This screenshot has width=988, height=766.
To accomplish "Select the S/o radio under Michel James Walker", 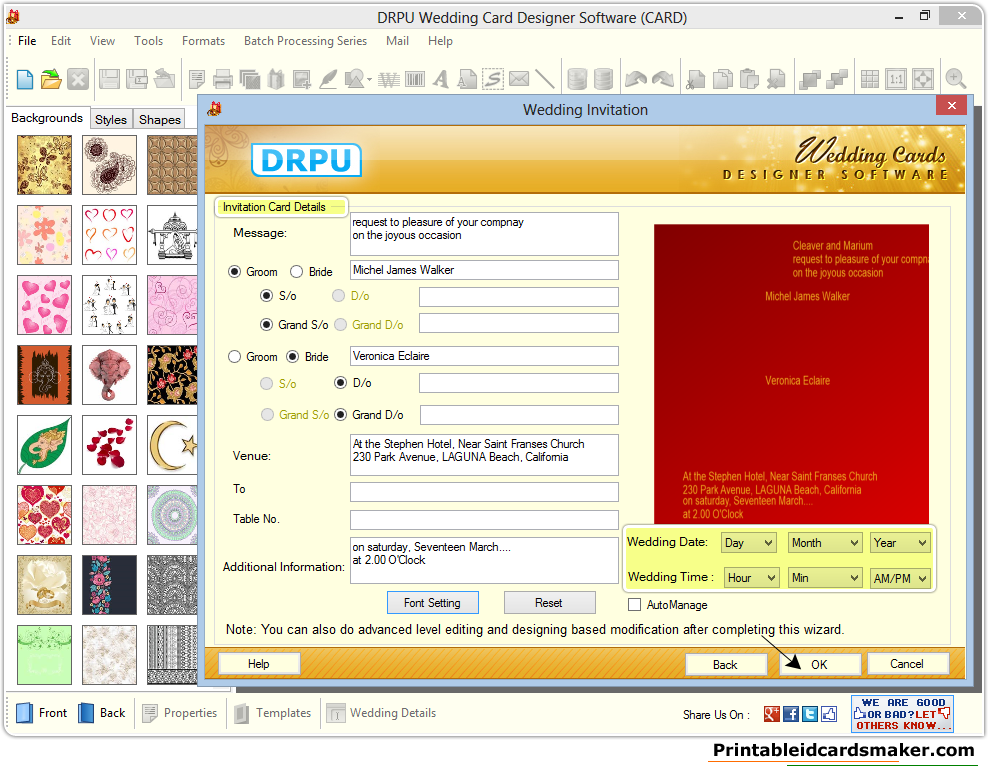I will click(267, 295).
